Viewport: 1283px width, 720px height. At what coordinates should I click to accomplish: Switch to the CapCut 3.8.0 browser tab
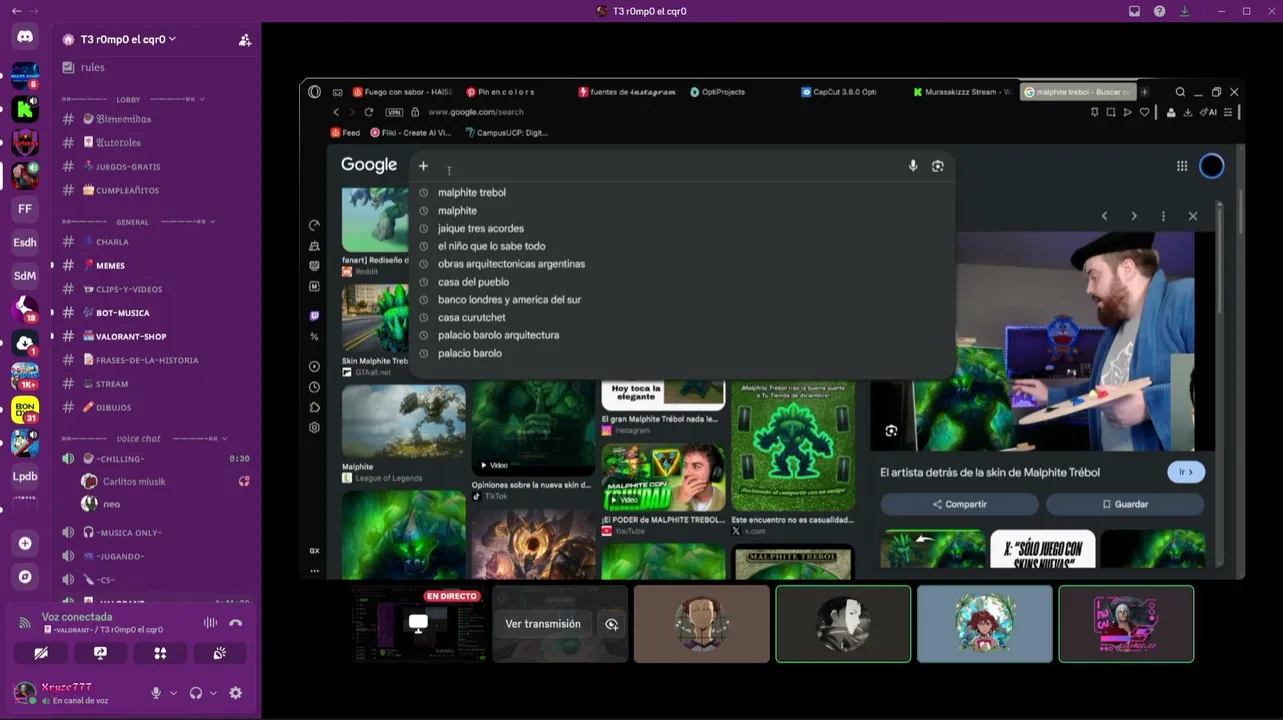click(x=838, y=92)
